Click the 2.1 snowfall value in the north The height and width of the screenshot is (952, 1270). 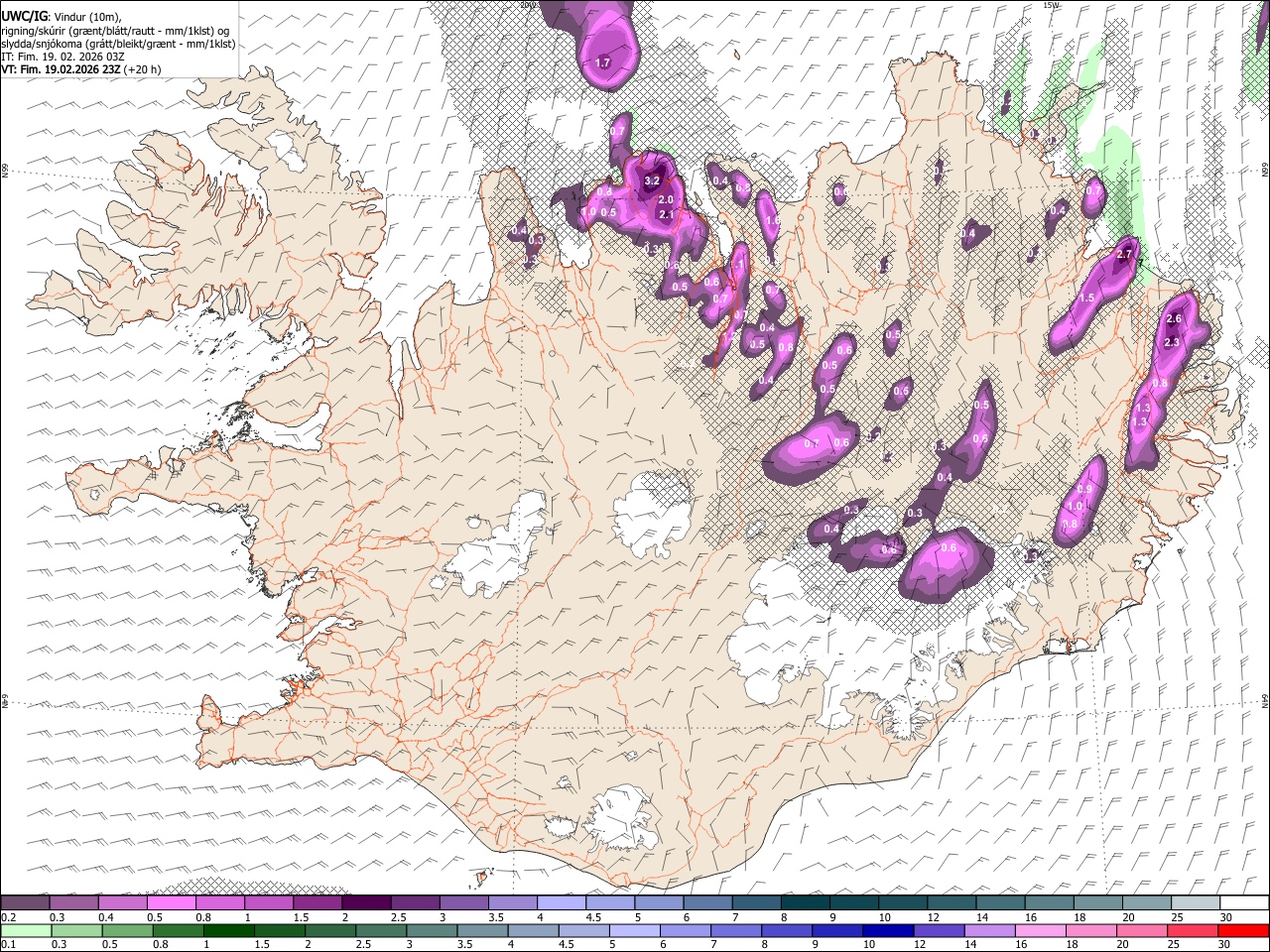pos(667,215)
